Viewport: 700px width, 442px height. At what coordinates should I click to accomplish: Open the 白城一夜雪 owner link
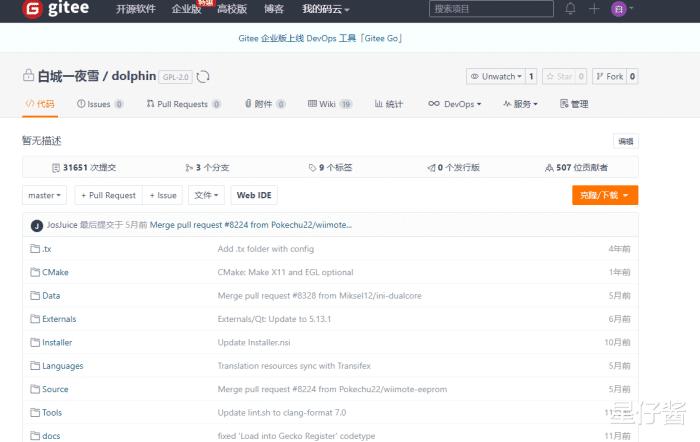tap(68, 76)
